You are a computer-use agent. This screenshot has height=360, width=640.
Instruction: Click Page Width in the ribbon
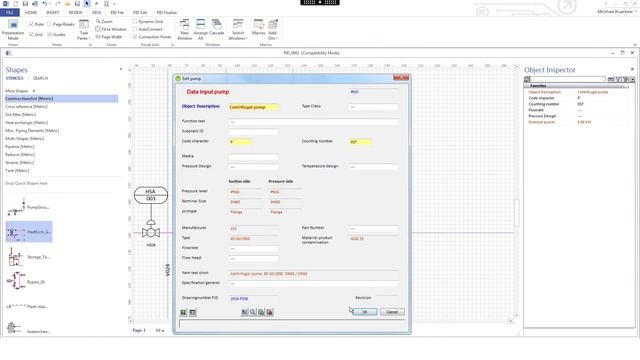109,37
